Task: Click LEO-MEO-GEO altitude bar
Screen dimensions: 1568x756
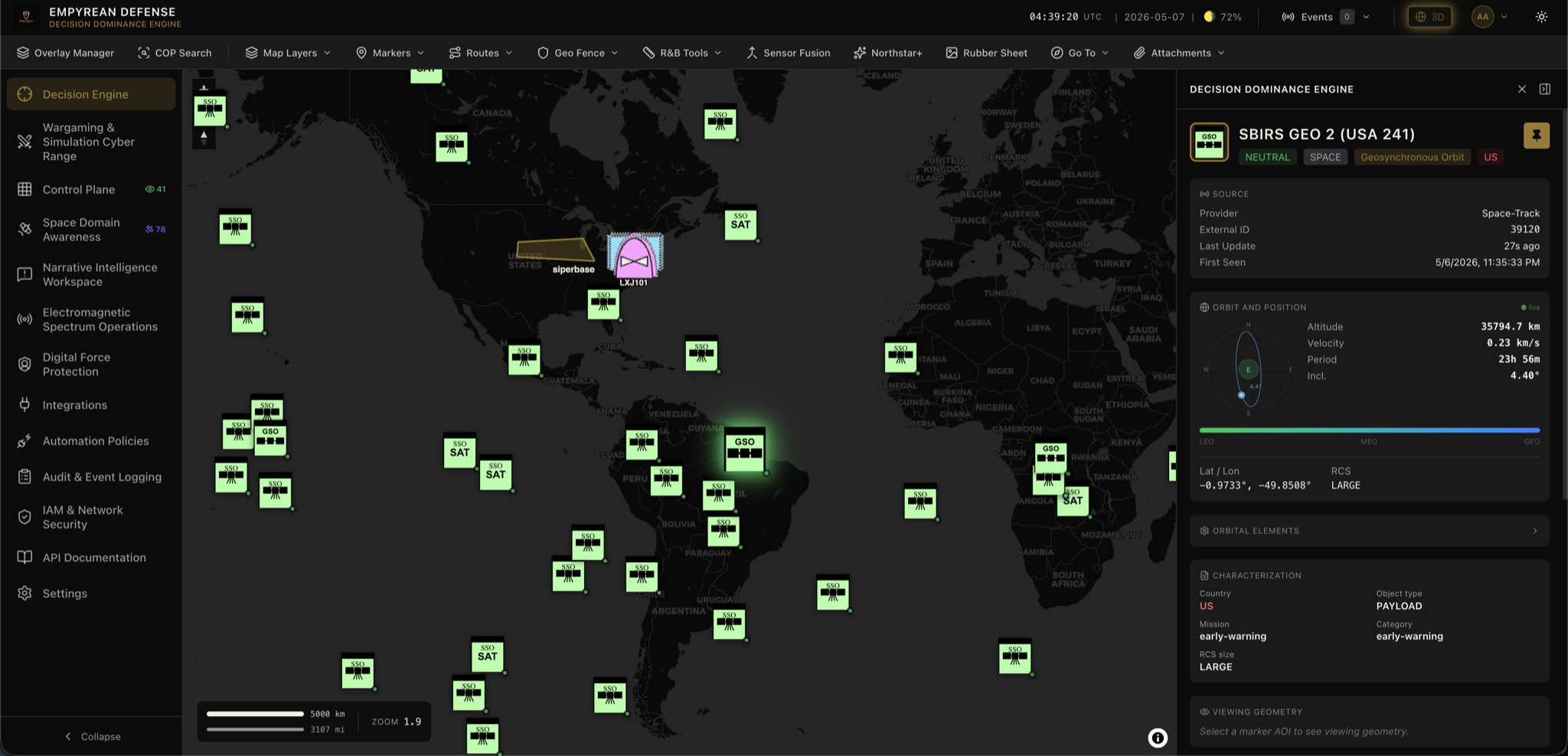Action: [1369, 430]
